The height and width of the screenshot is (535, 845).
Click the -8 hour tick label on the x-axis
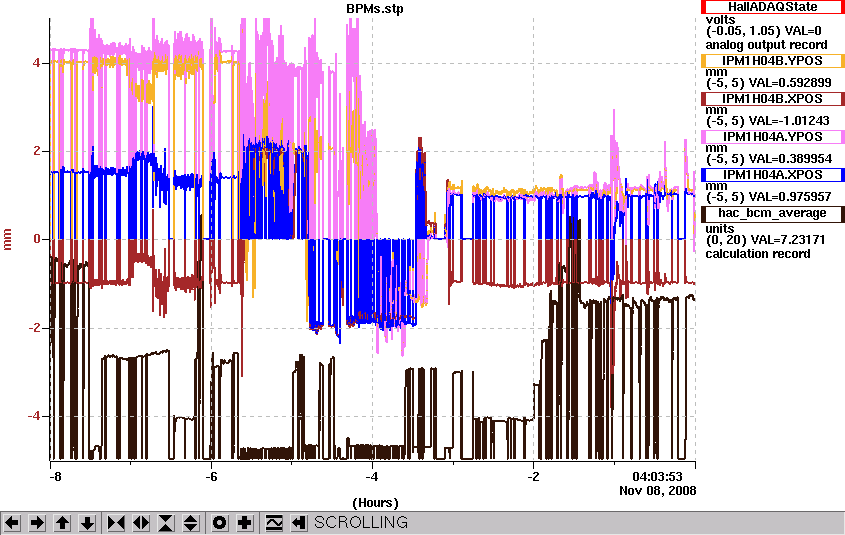coord(55,477)
